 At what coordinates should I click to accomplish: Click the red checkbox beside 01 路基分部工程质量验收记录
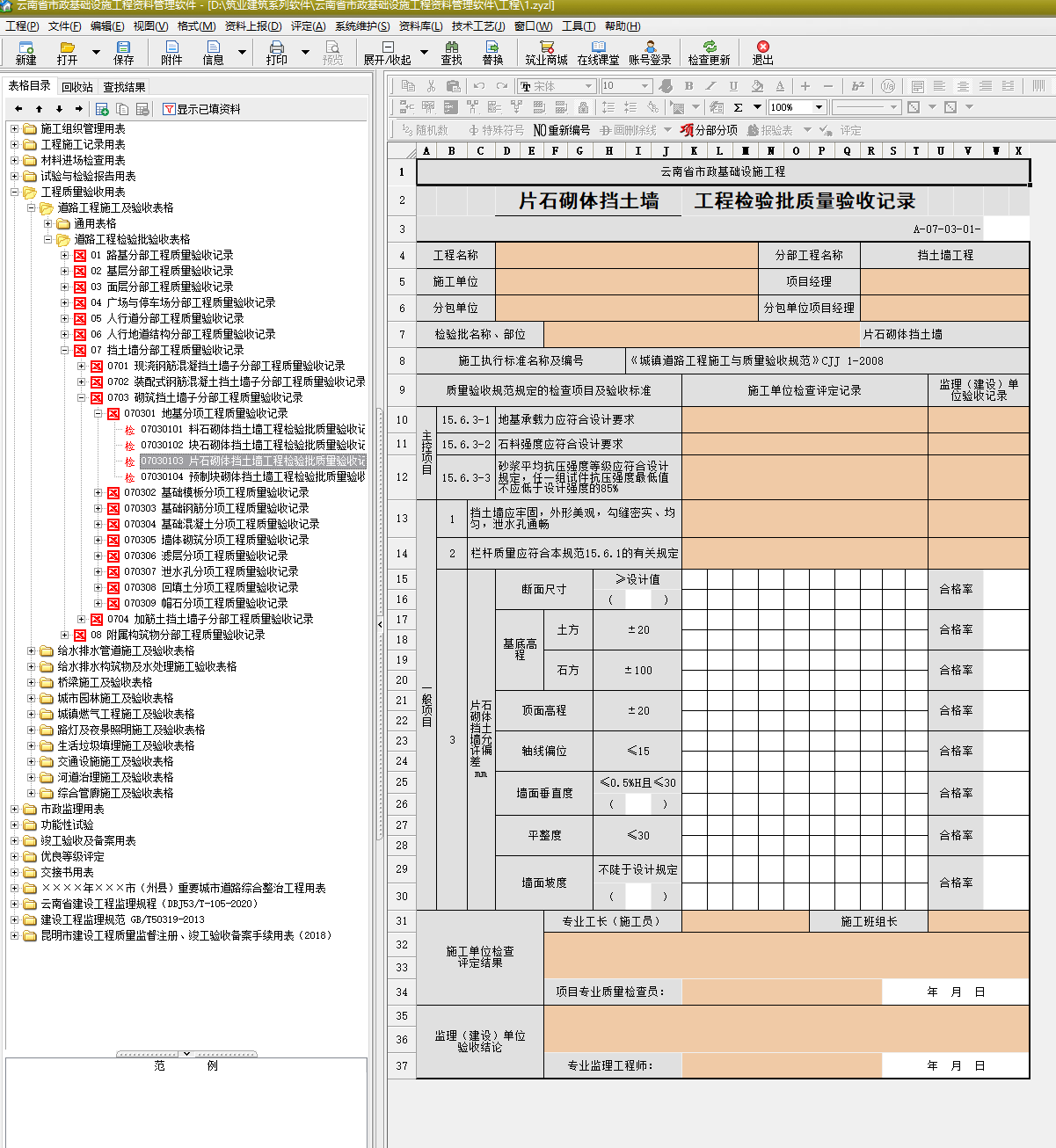click(80, 256)
